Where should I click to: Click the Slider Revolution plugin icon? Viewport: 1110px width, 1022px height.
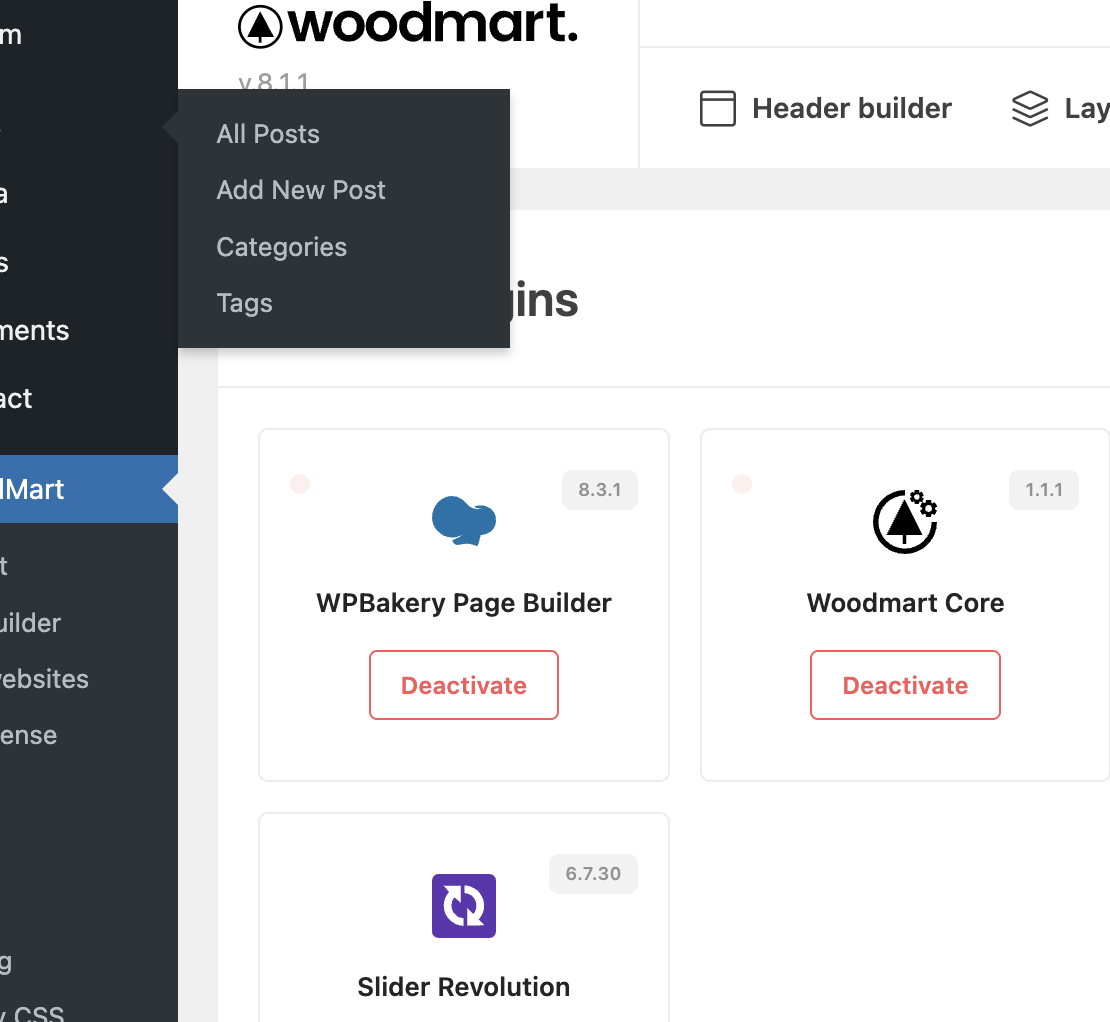pos(464,906)
